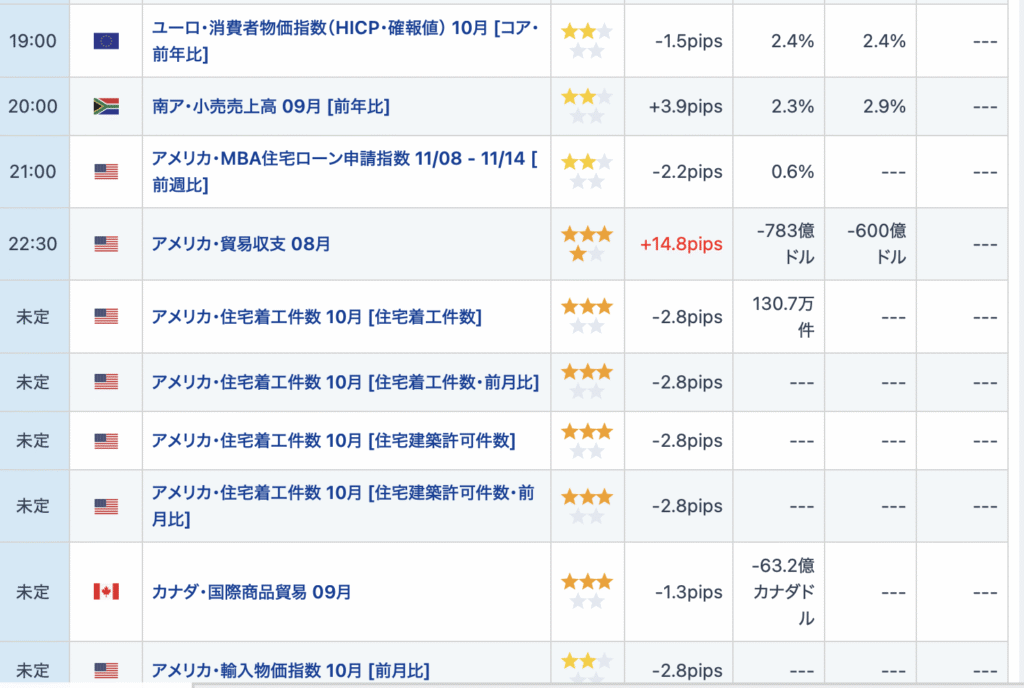Click the star rating for カナダ・国際商品貿易
Image resolution: width=1024 pixels, height=688 pixels.
[587, 591]
